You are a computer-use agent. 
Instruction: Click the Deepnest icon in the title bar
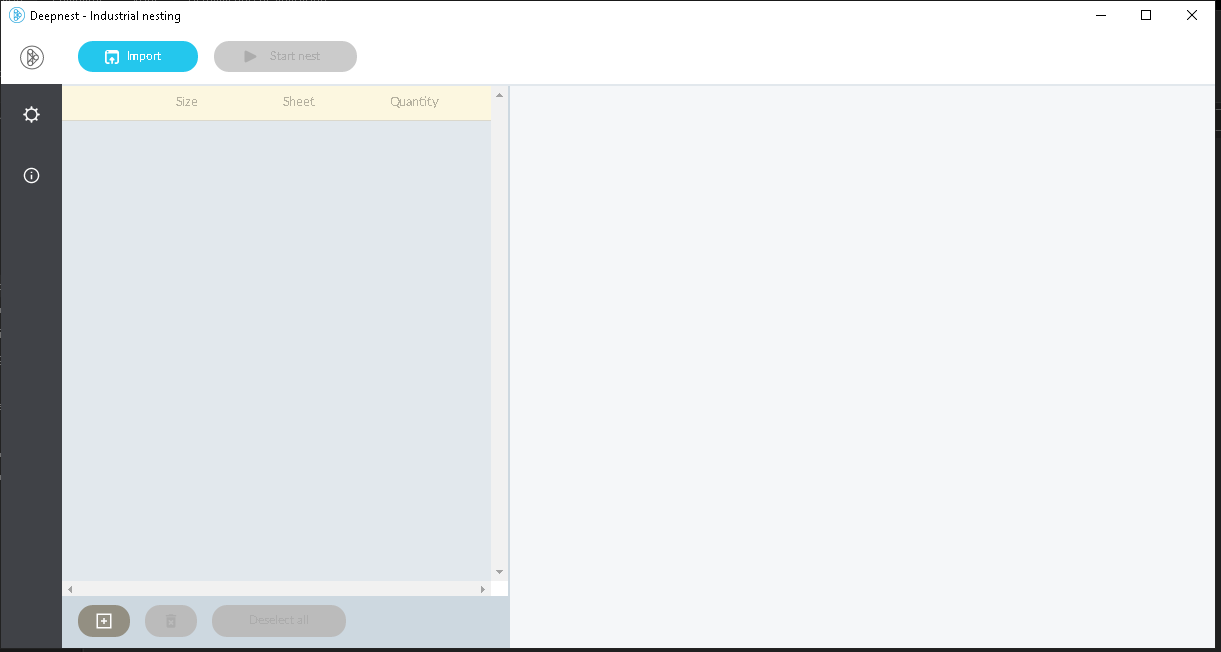click(x=16, y=15)
